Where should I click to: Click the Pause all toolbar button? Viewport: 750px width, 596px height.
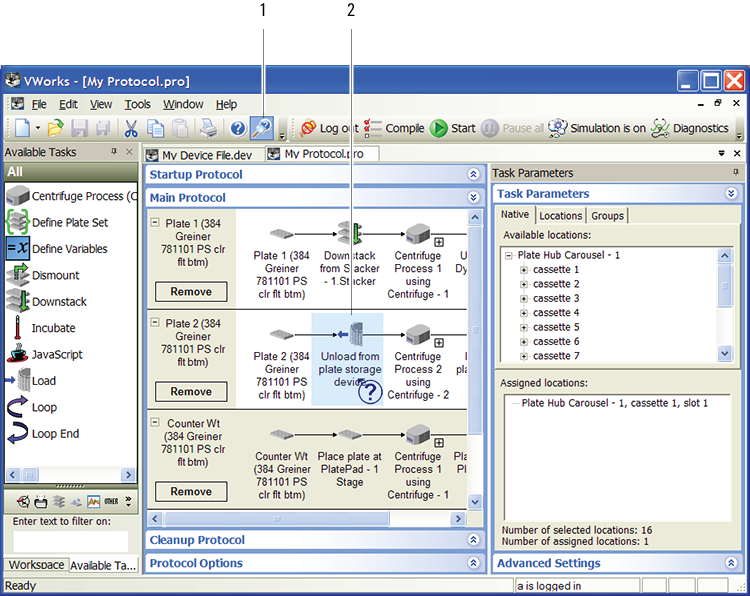coord(512,128)
